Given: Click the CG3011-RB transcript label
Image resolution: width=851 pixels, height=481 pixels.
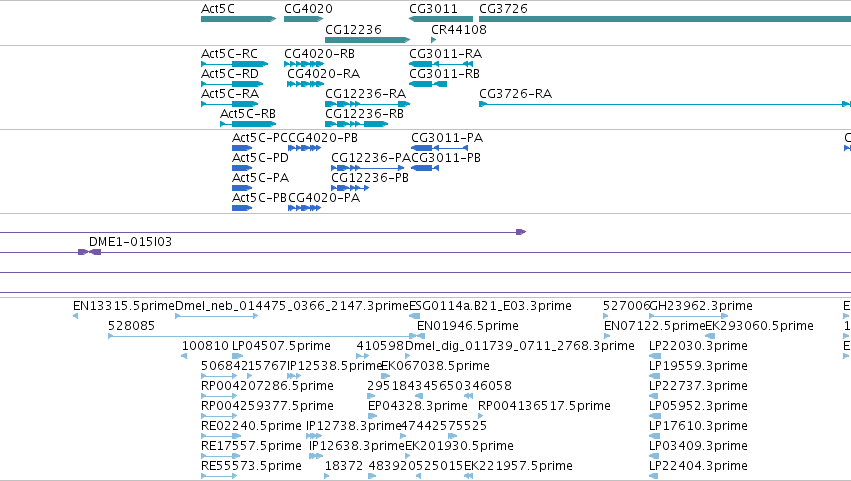Looking at the screenshot, I should (444, 74).
